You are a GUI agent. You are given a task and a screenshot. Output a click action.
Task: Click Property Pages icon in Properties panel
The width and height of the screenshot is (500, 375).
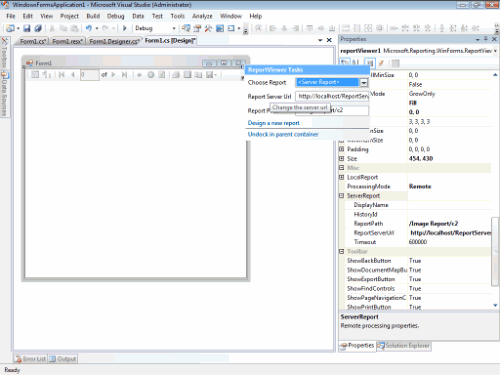click(395, 63)
